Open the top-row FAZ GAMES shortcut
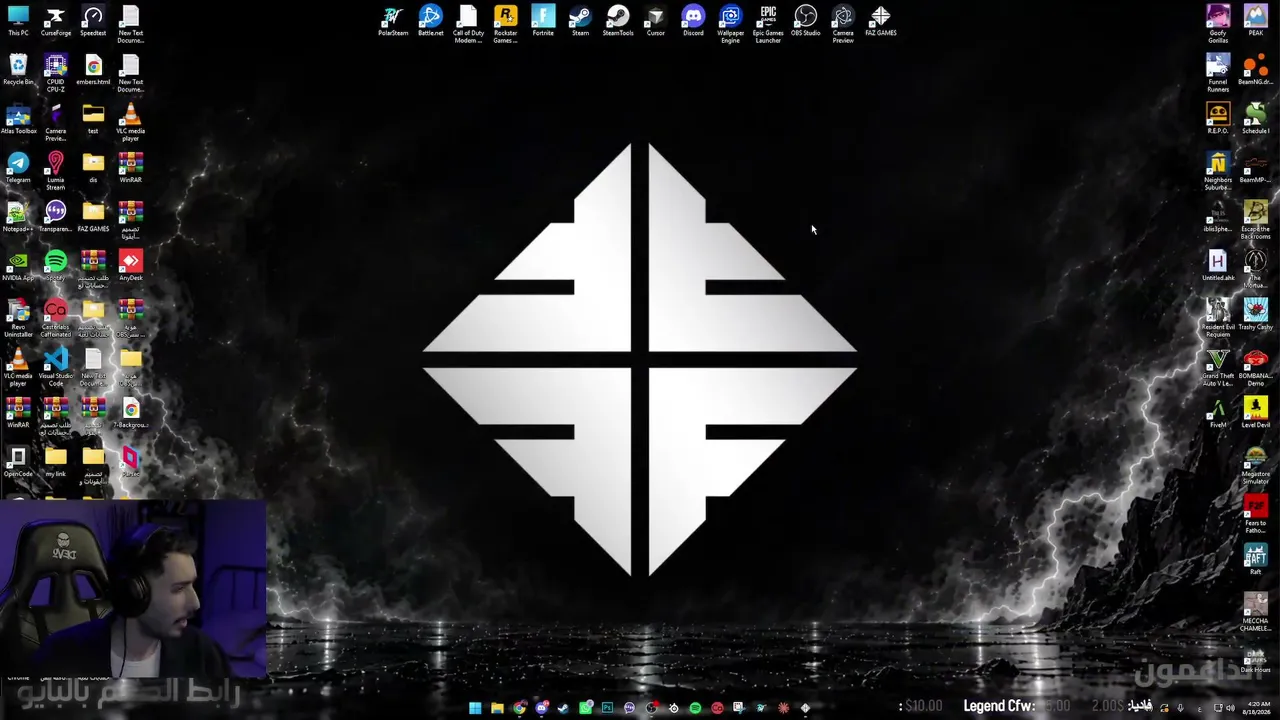Screen dimensions: 1280x720 pyautogui.click(x=880, y=21)
